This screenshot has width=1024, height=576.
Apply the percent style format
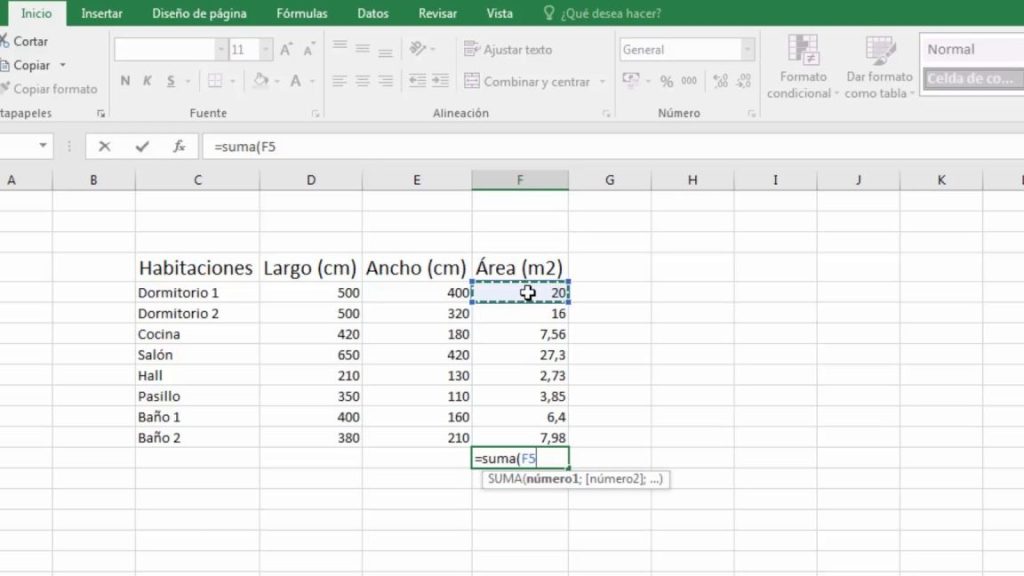666,82
